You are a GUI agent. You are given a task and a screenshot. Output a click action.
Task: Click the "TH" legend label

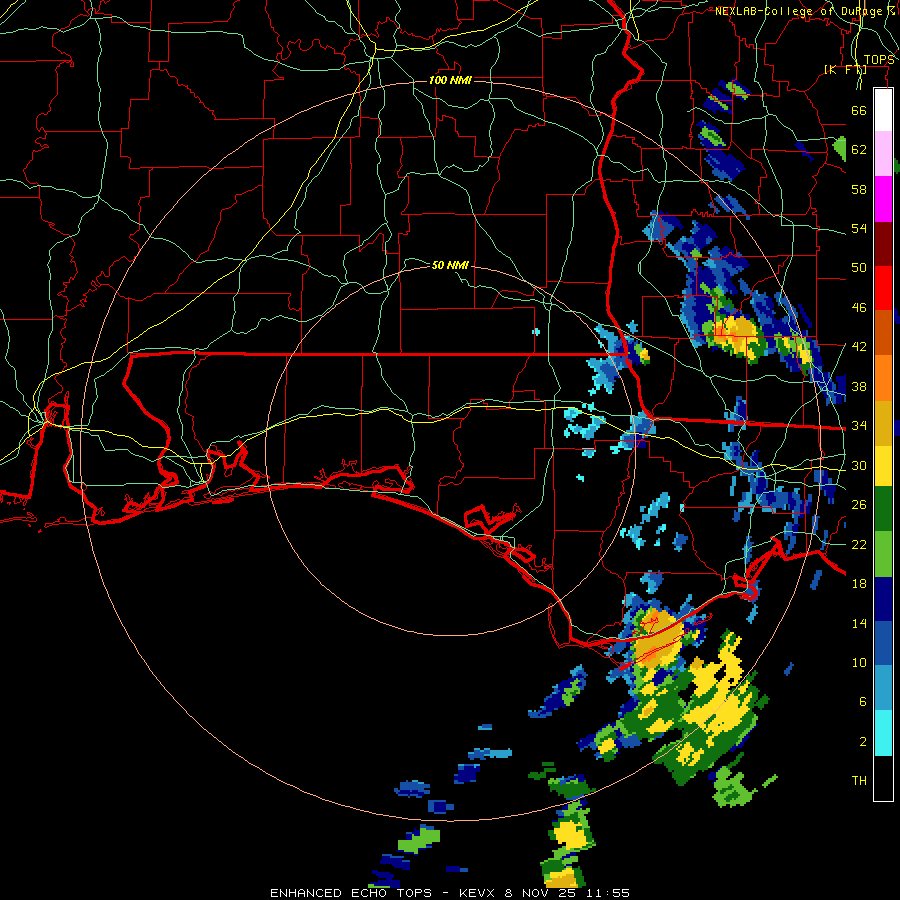click(x=859, y=781)
